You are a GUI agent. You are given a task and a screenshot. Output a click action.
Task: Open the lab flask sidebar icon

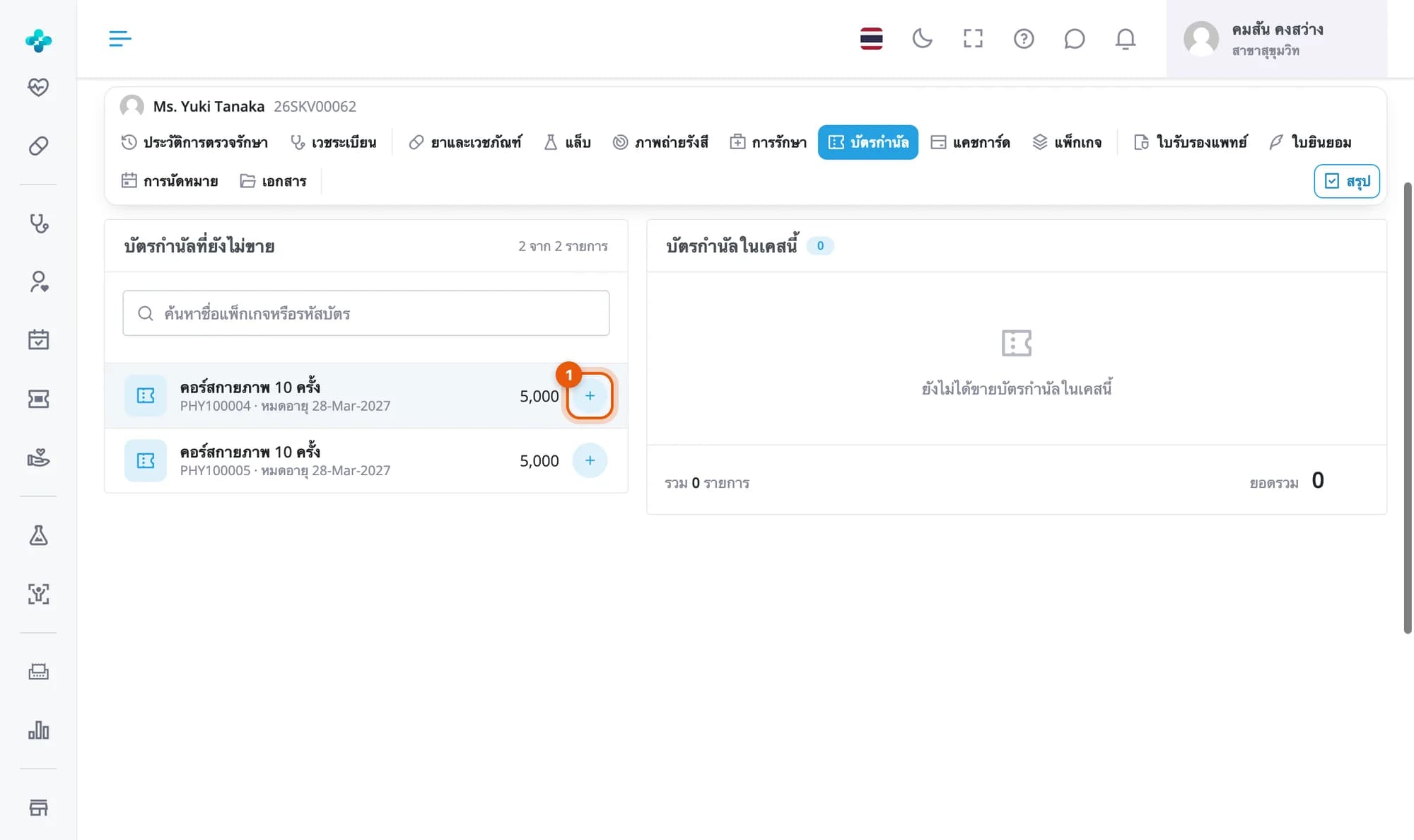tap(38, 535)
